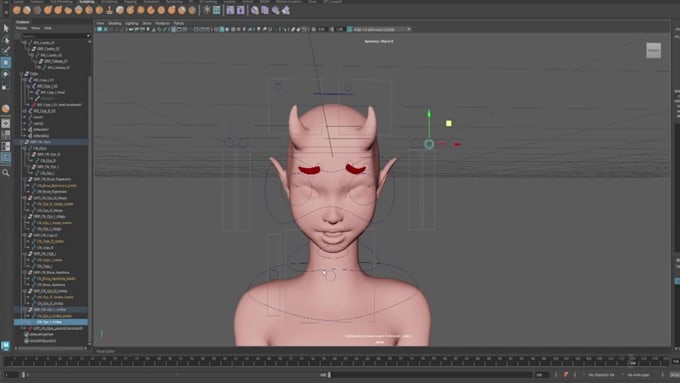This screenshot has width=680, height=383.
Task: Select the Repeat sculpt brush
Action: pos(100,10)
